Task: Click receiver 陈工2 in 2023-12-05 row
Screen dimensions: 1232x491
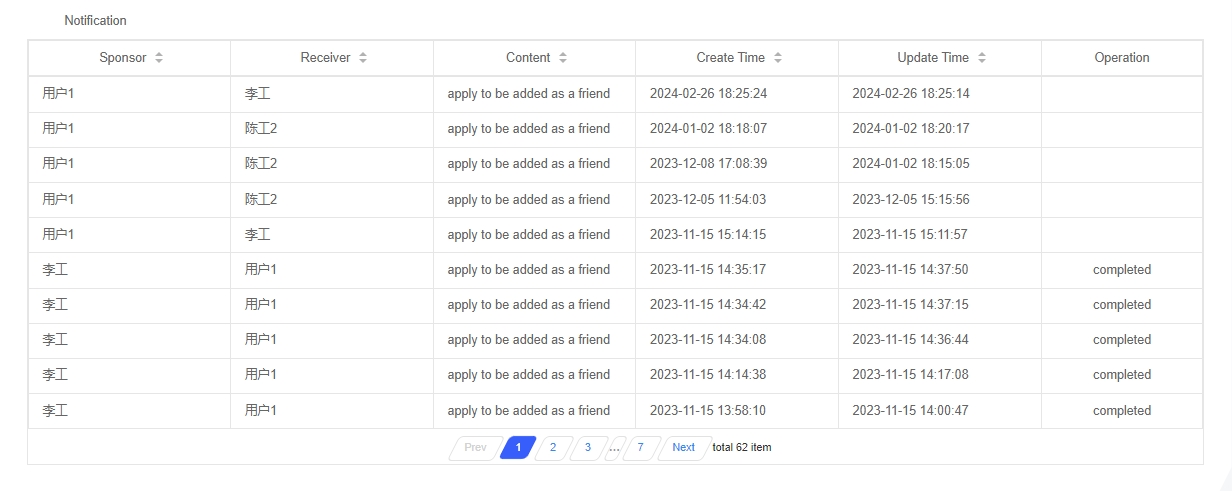Action: tap(261, 200)
